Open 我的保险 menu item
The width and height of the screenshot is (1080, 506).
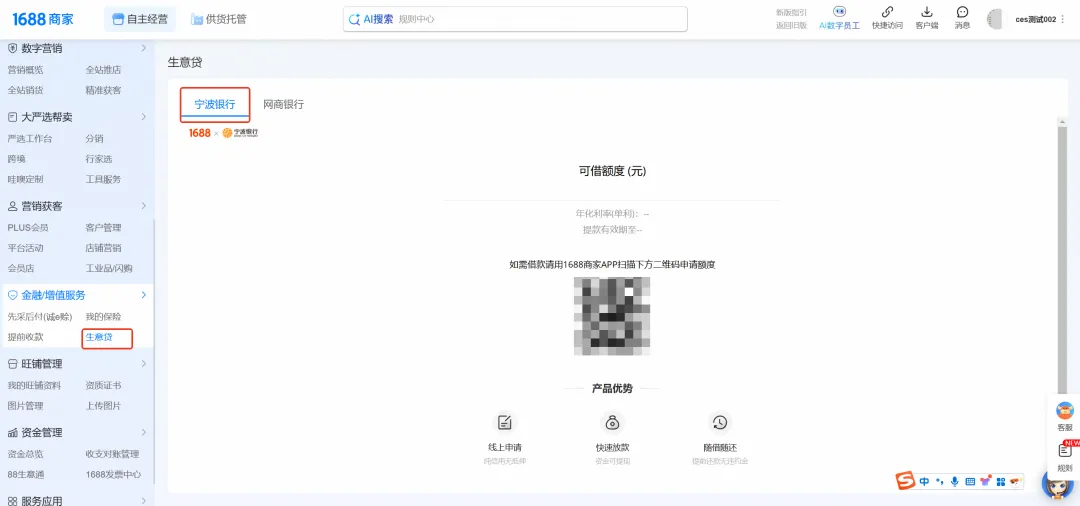103,317
